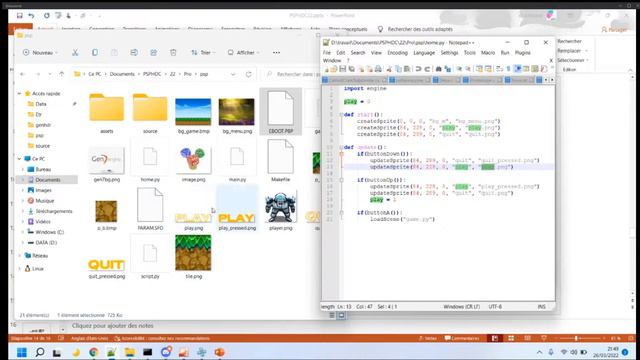The width and height of the screenshot is (640, 360).
Task: Click the Save icon in Notepad++ toolbar
Action: pos(342,69)
